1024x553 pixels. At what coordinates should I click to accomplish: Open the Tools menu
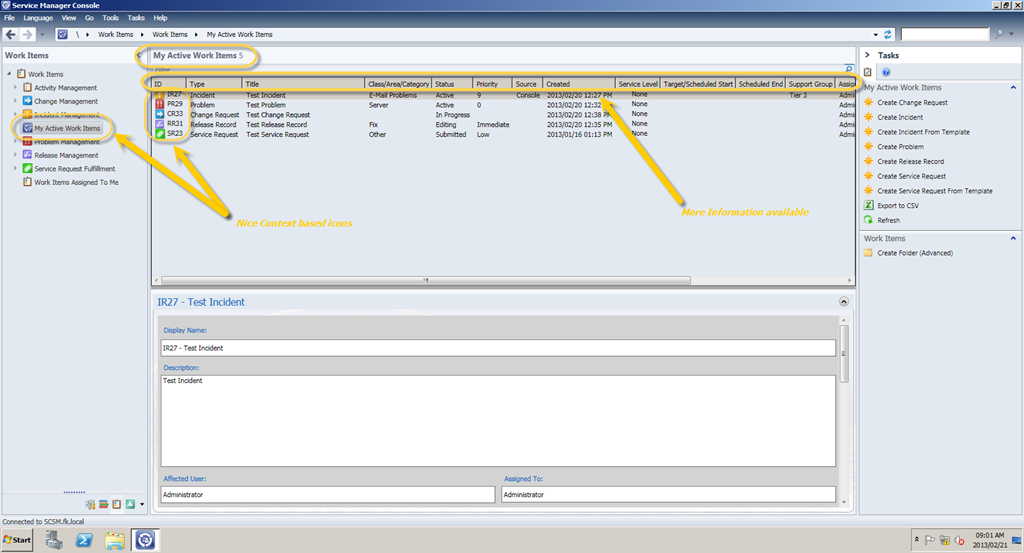point(110,18)
